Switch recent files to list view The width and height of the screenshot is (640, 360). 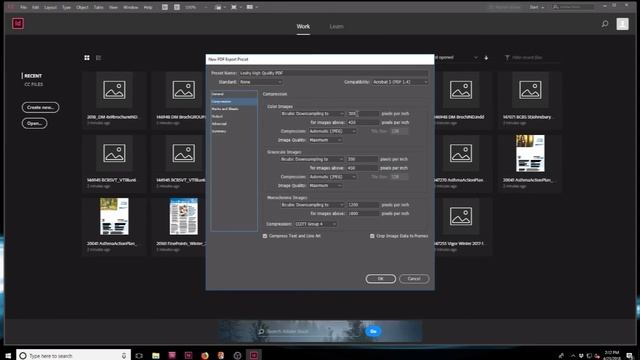click(x=98, y=58)
